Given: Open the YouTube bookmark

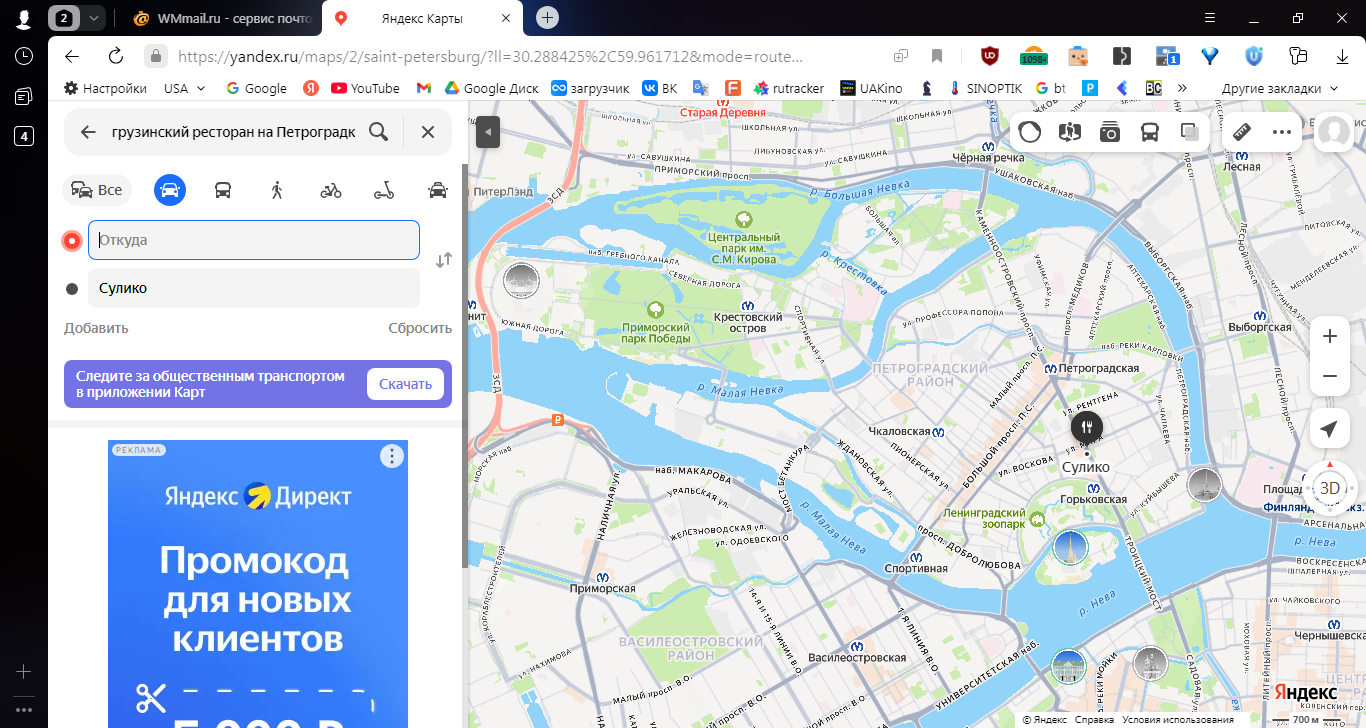Looking at the screenshot, I should coord(365,88).
